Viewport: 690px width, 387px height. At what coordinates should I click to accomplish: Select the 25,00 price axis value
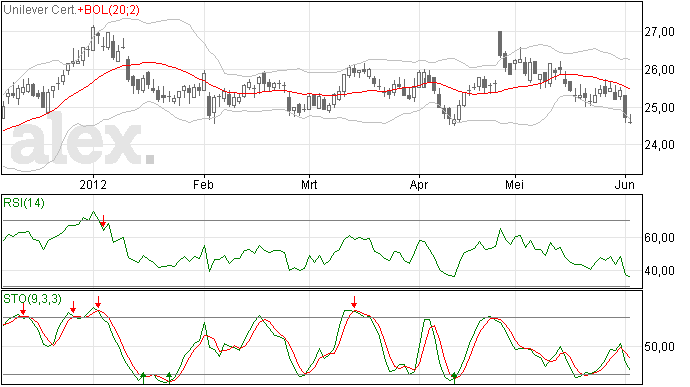coord(659,107)
